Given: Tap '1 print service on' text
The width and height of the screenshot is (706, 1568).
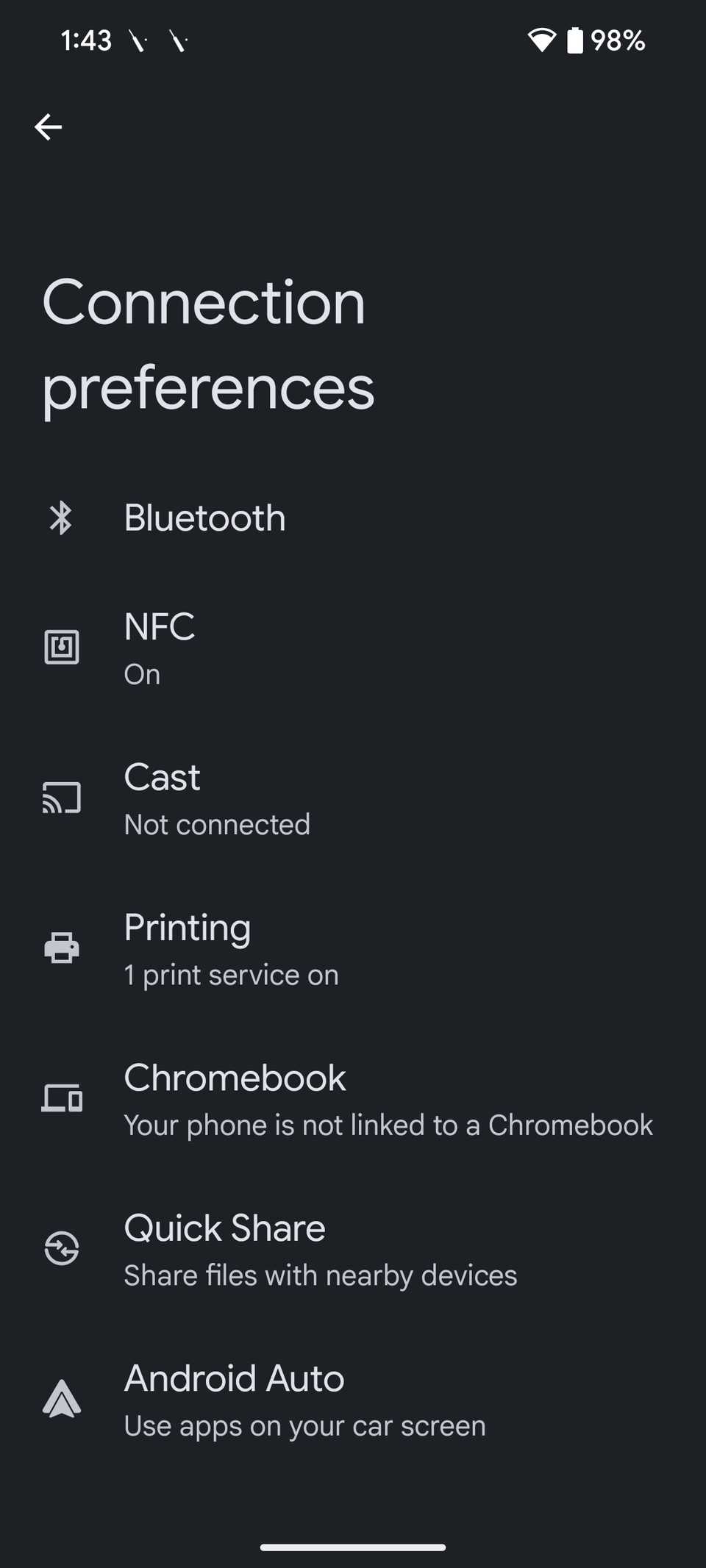Looking at the screenshot, I should pos(232,975).
